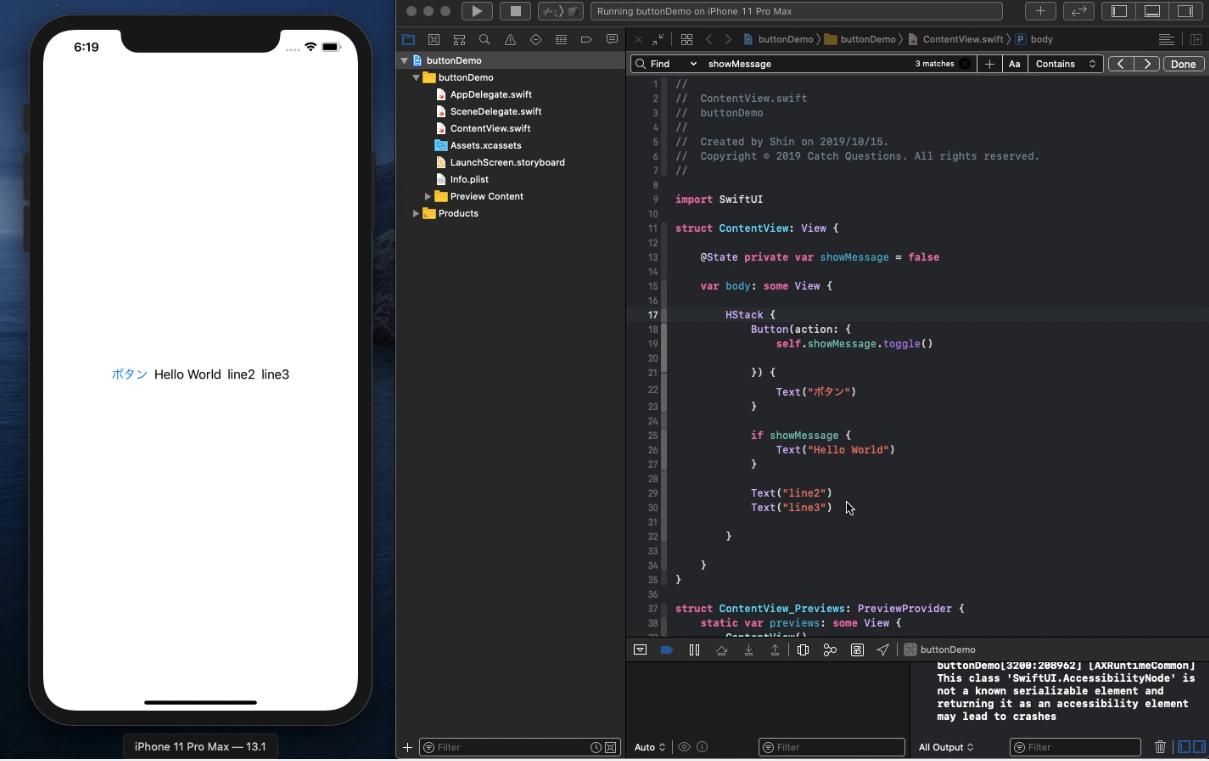Screen dimensions: 1209x761
Task: Go back in editor history
Action: (709, 40)
